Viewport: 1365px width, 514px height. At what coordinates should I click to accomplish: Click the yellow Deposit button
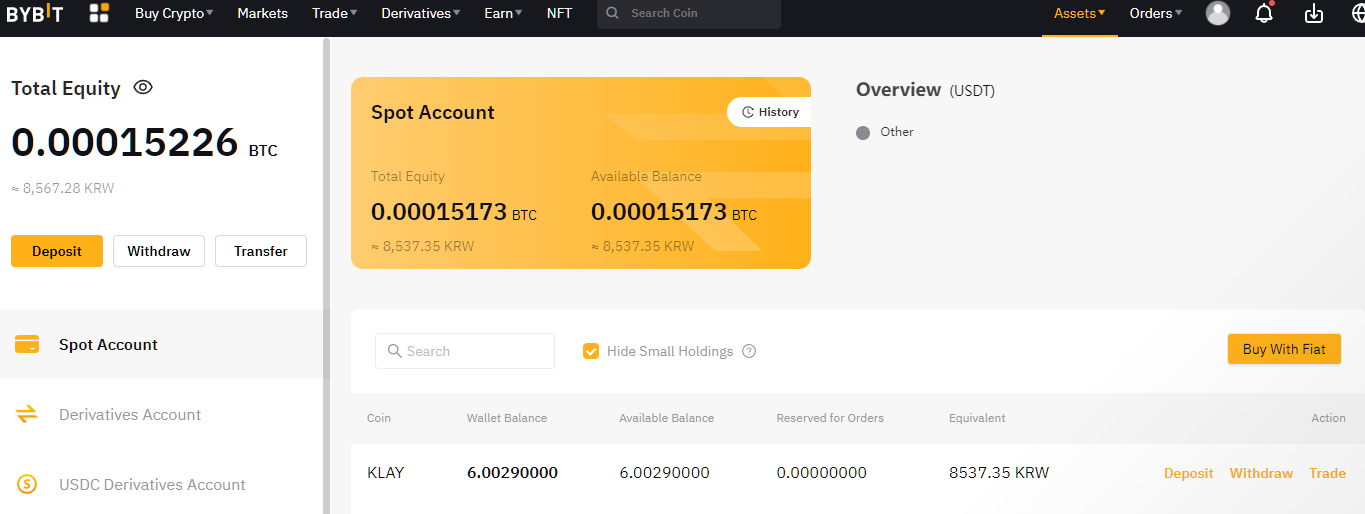(x=57, y=251)
